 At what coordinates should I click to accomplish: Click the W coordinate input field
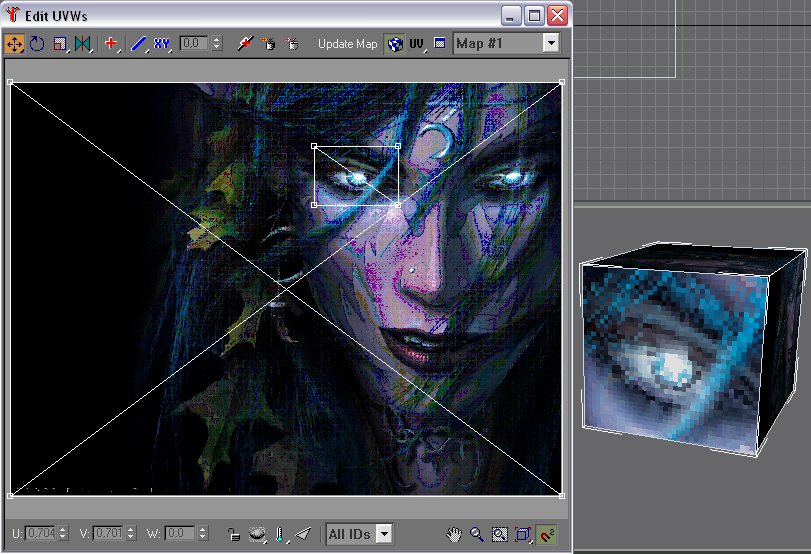(x=180, y=534)
